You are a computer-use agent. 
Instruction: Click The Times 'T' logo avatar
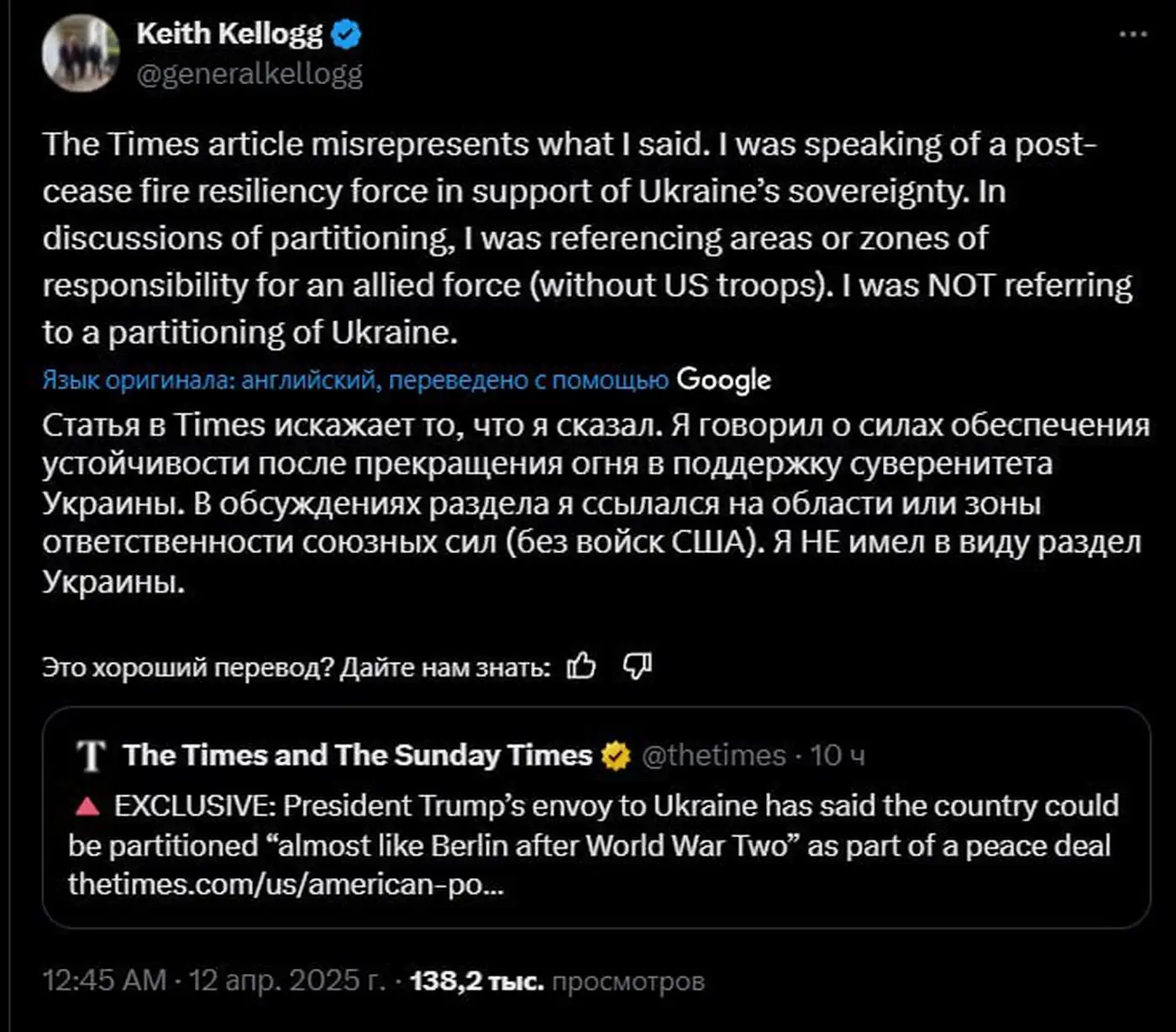(91, 756)
